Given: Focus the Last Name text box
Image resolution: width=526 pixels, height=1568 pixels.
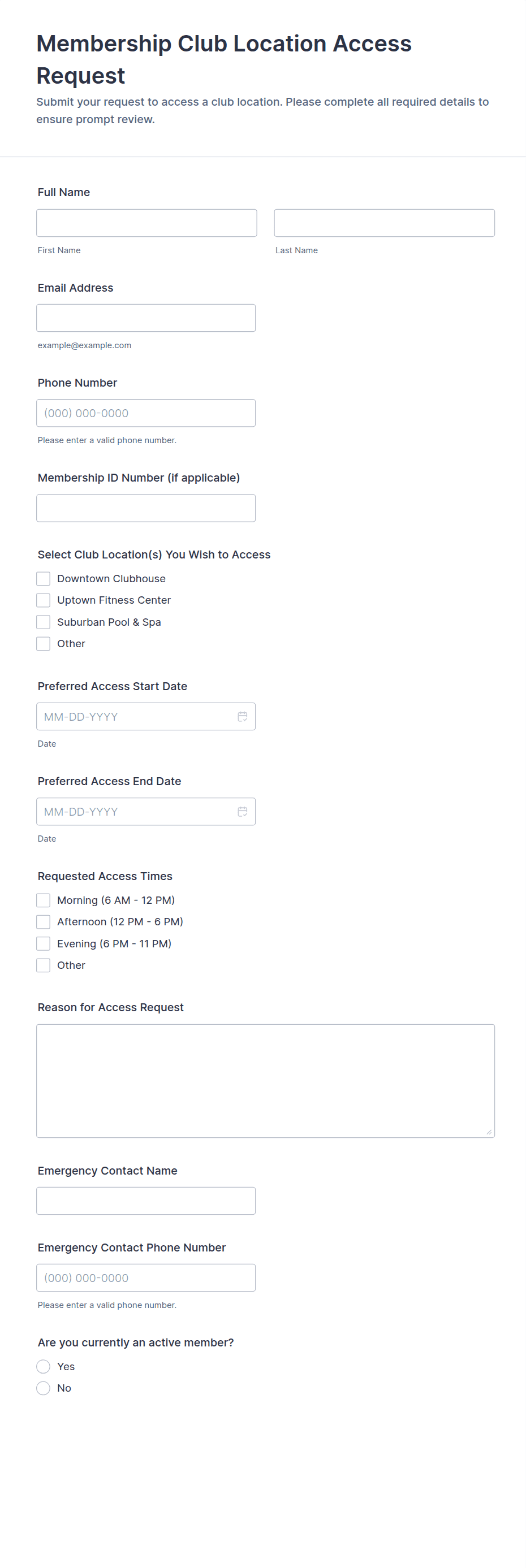Looking at the screenshot, I should click(384, 223).
